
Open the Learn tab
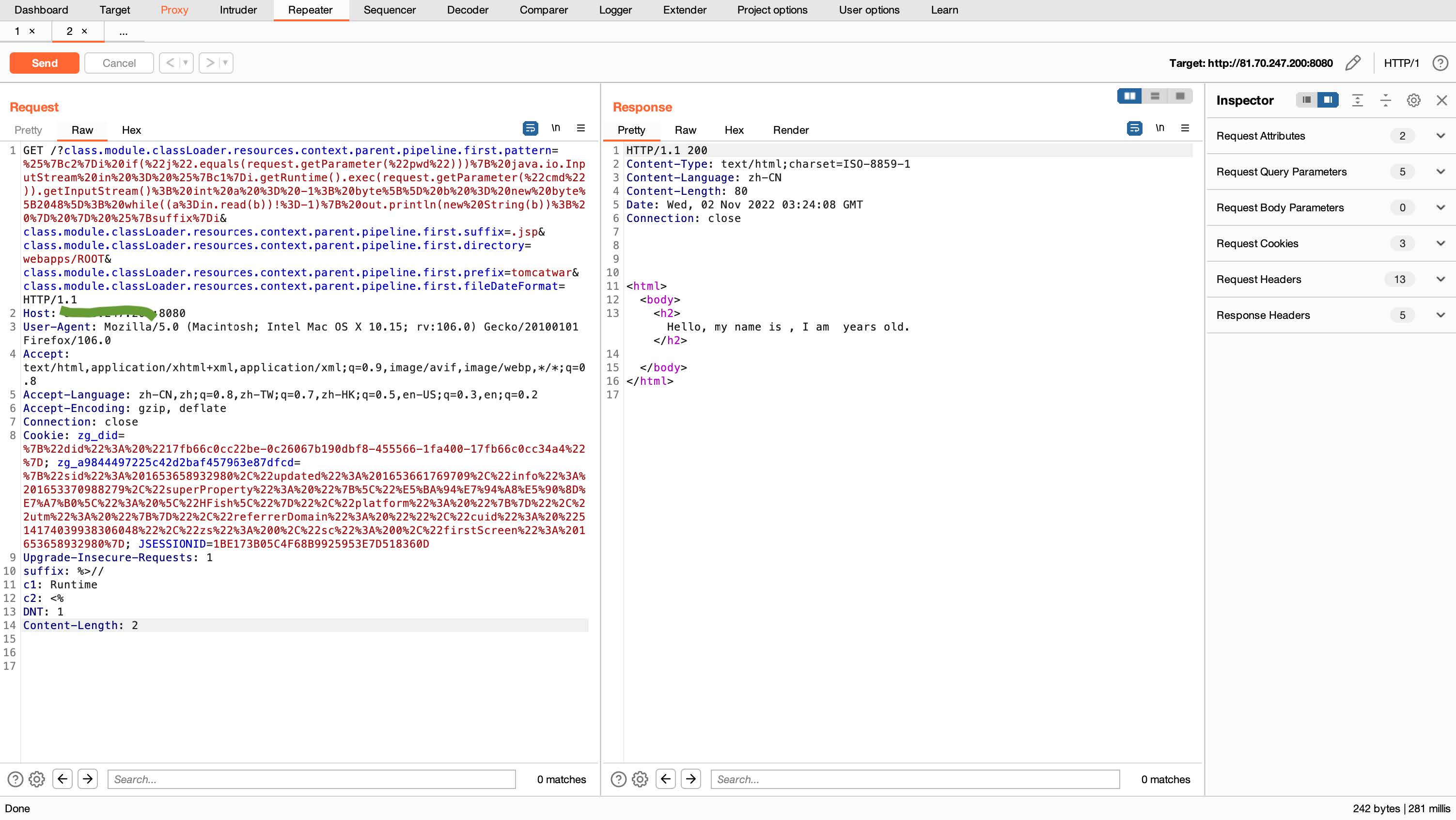(944, 10)
